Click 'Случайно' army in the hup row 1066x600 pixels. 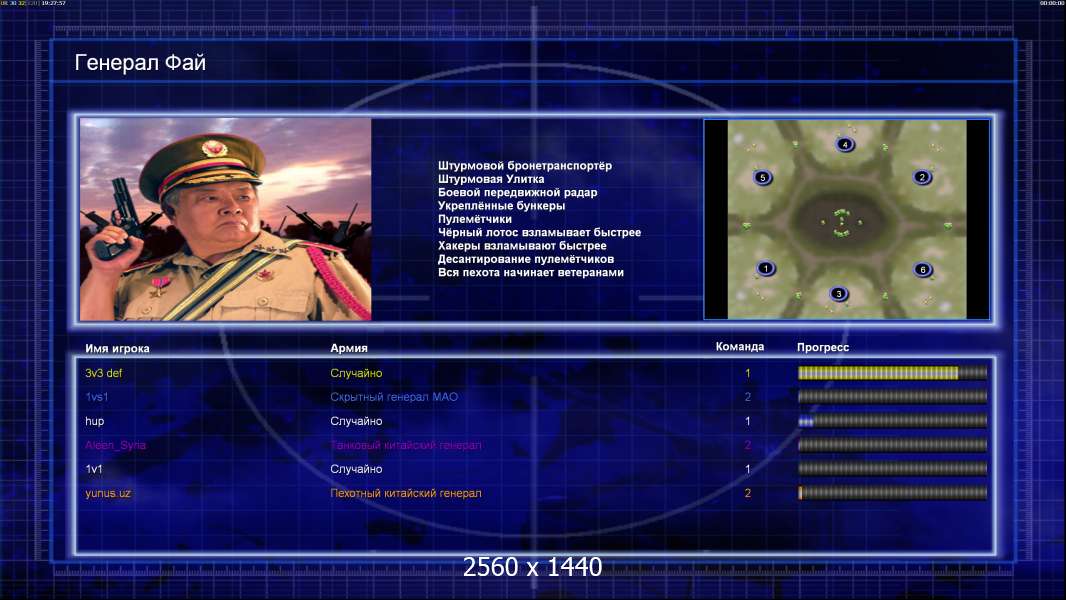[x=356, y=421]
